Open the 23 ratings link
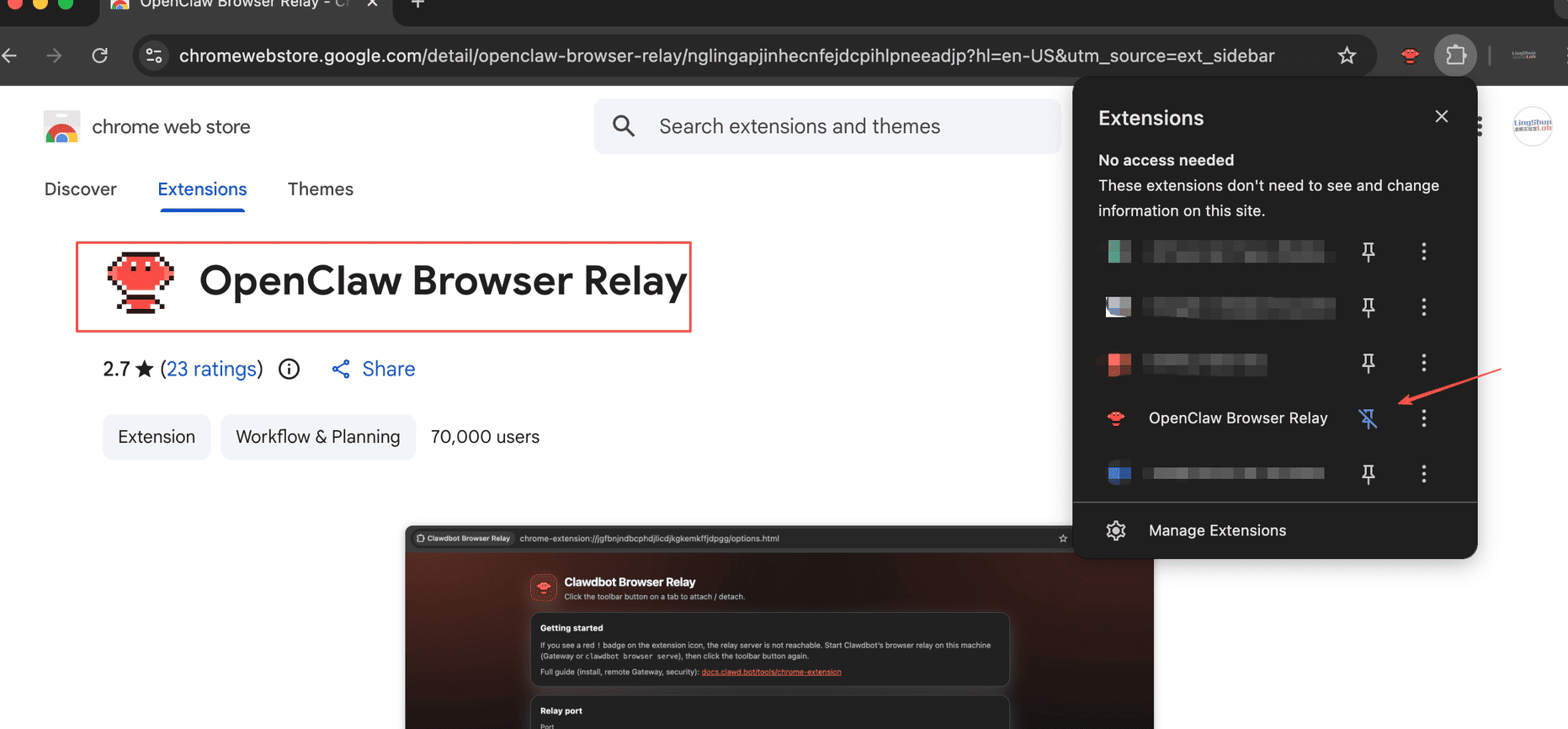 click(211, 370)
